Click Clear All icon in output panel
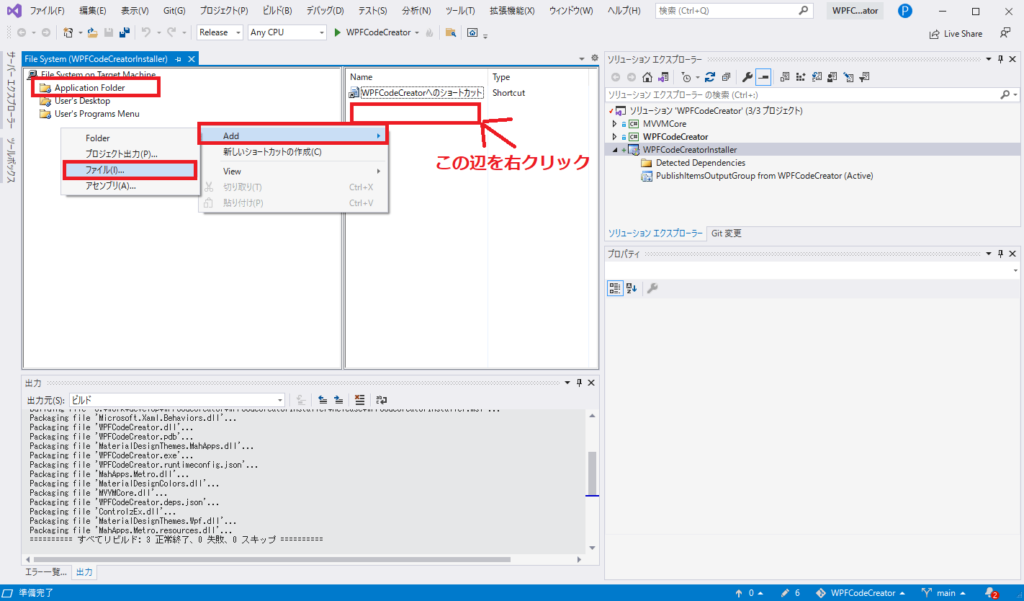The height and width of the screenshot is (601, 1024). (360, 400)
